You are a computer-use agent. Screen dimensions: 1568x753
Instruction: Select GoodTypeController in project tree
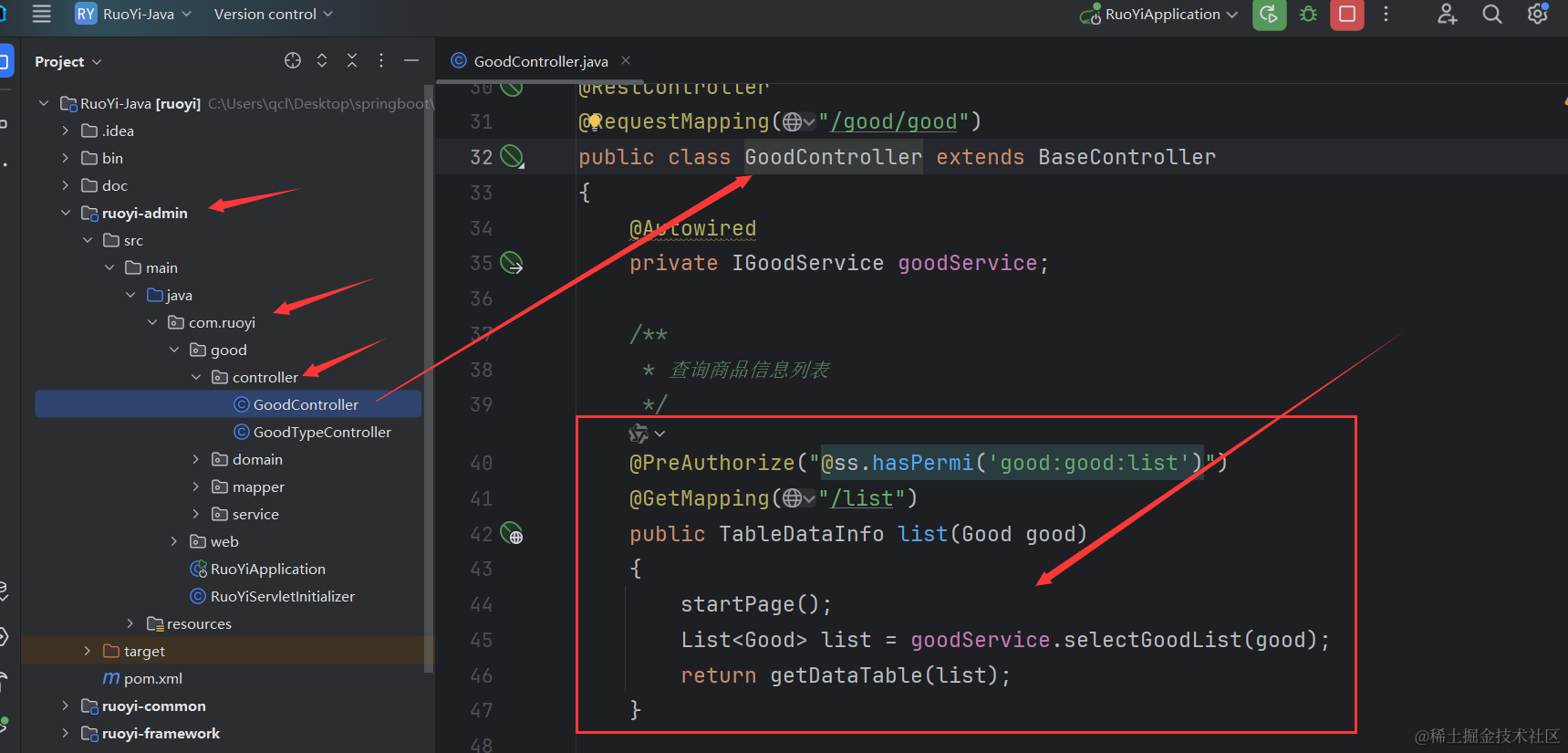[321, 432]
